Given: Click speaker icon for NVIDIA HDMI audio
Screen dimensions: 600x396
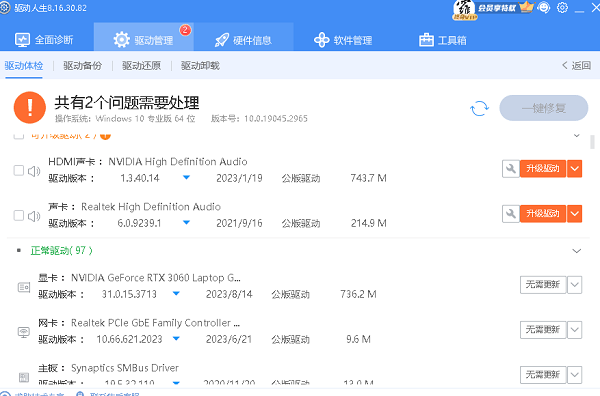Looking at the screenshot, I should (34, 171).
